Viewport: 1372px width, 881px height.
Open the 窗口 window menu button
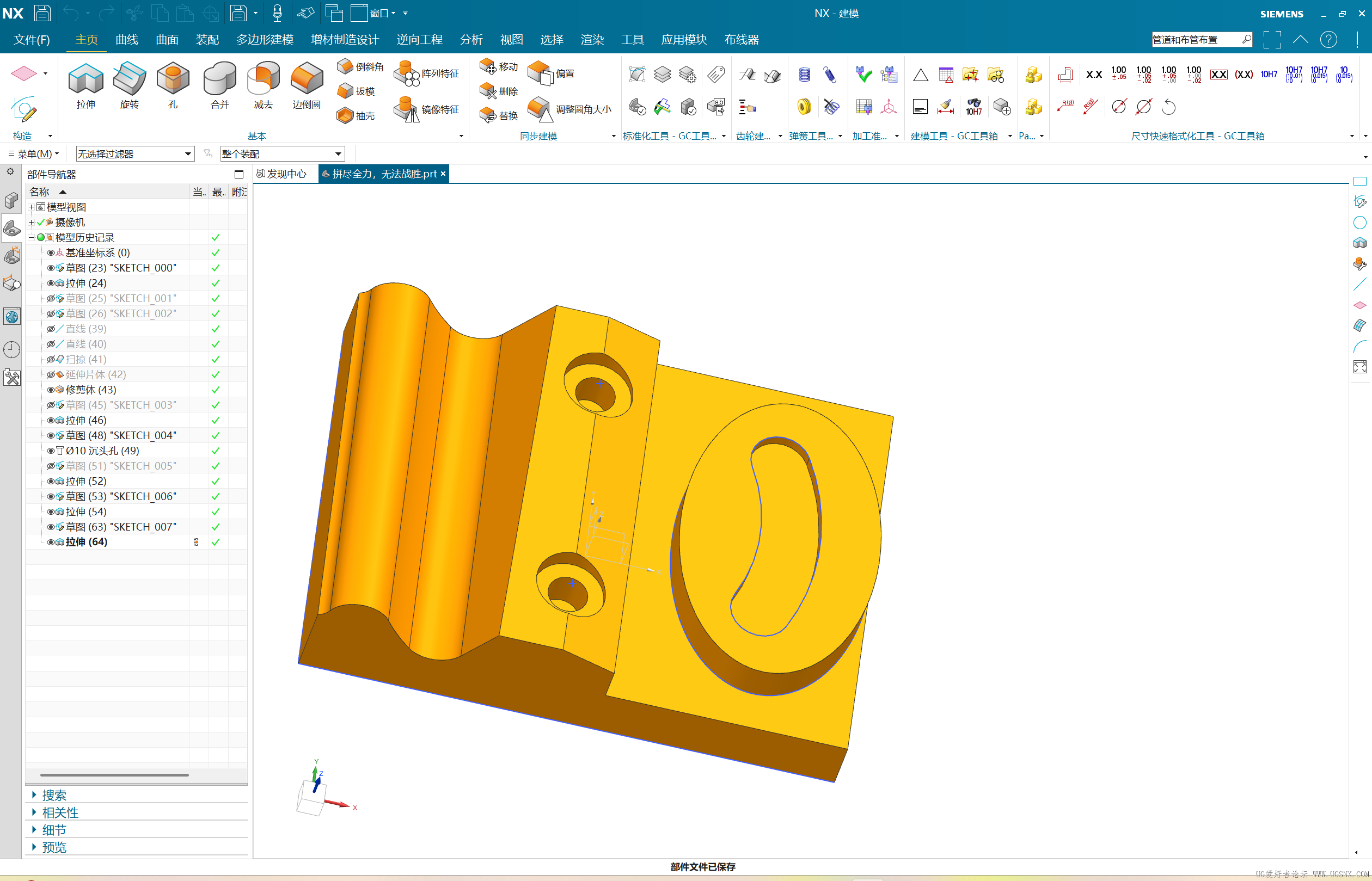pyautogui.click(x=373, y=13)
